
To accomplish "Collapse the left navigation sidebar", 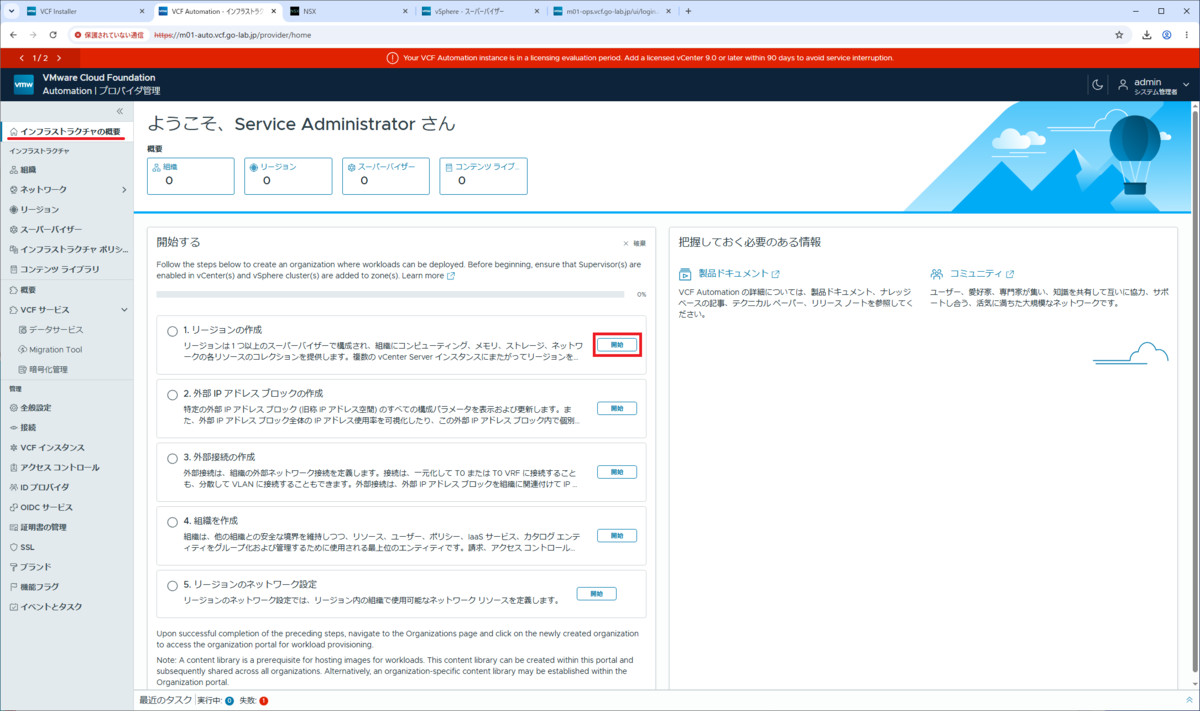I will click(x=120, y=111).
